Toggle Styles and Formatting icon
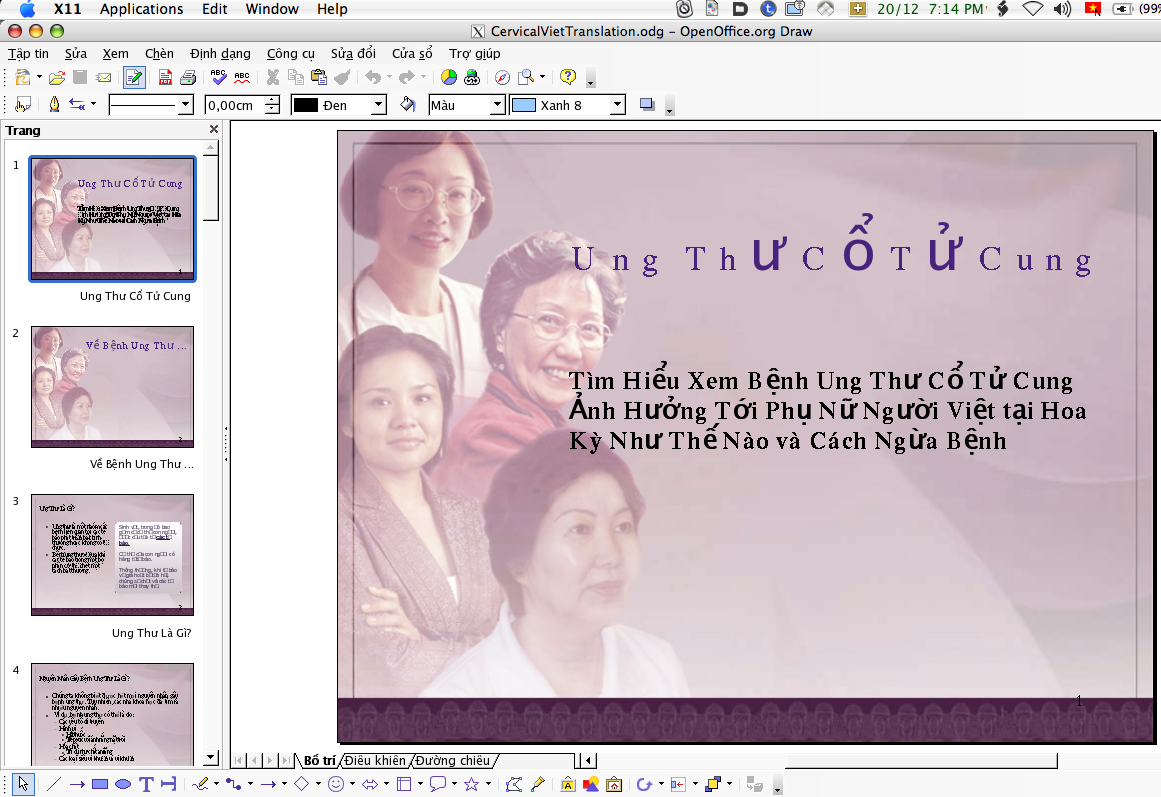Image resolution: width=1161 pixels, height=797 pixels. pos(23,105)
